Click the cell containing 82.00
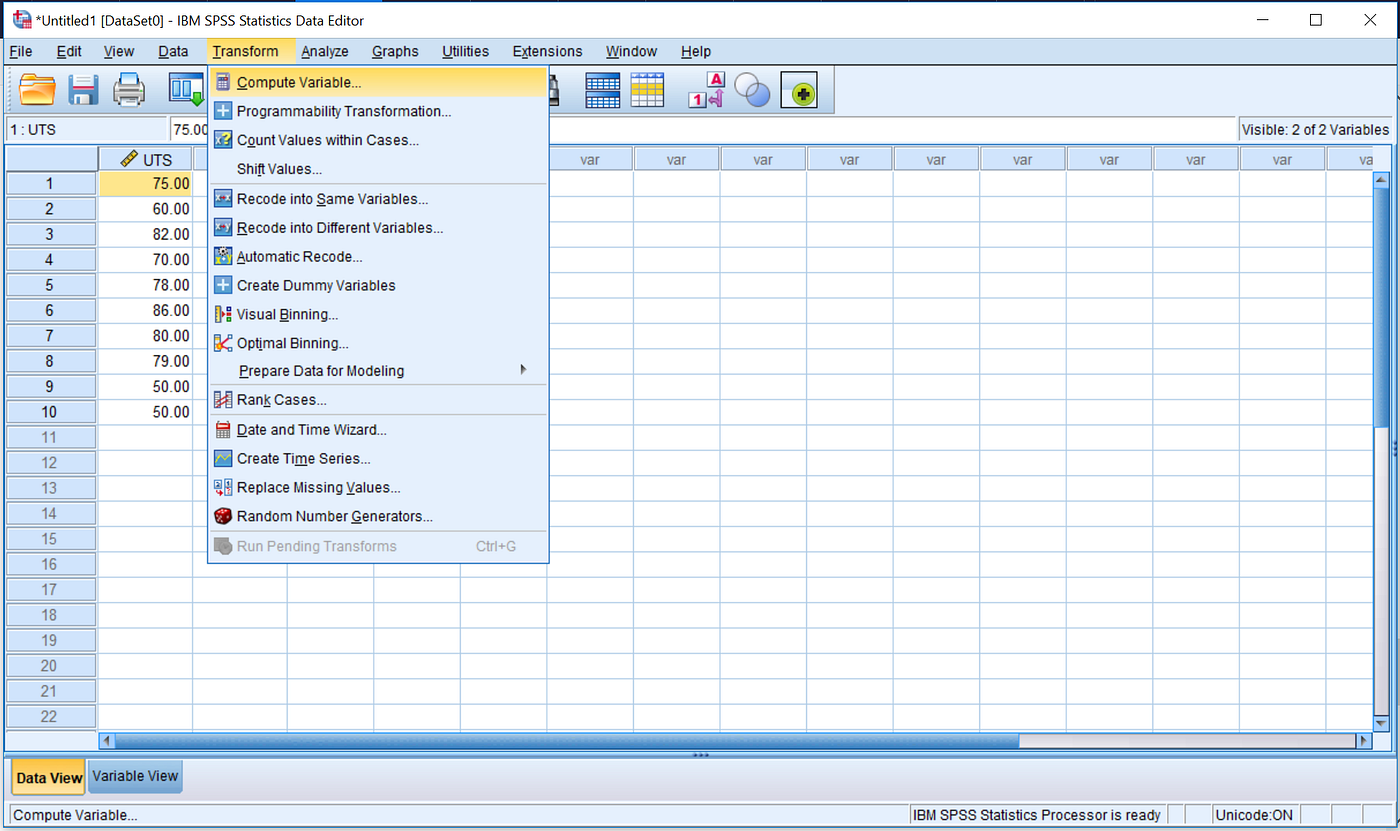The height and width of the screenshot is (831, 1400). point(146,234)
